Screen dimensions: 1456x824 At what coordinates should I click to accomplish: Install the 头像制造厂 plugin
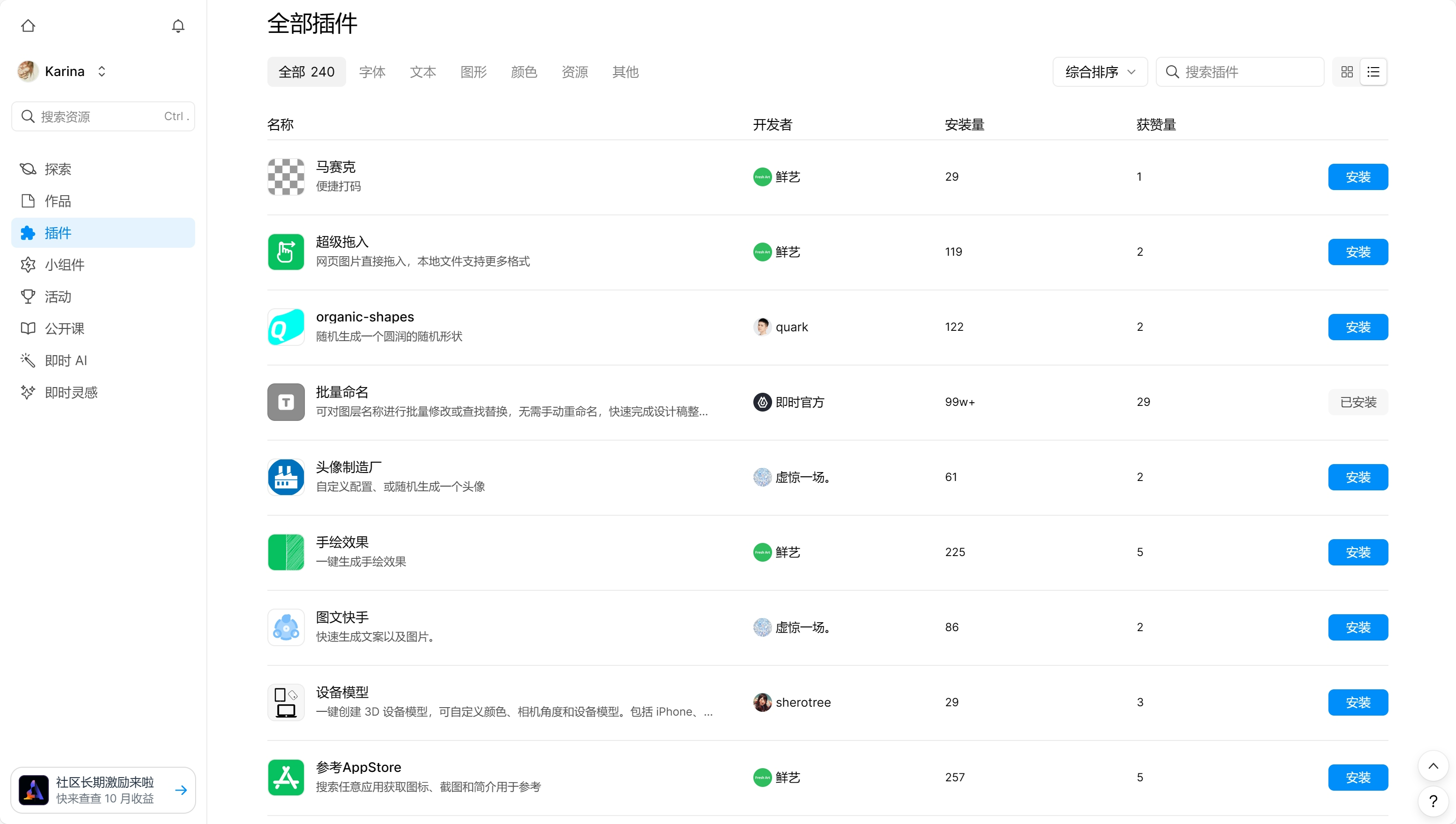(x=1357, y=477)
